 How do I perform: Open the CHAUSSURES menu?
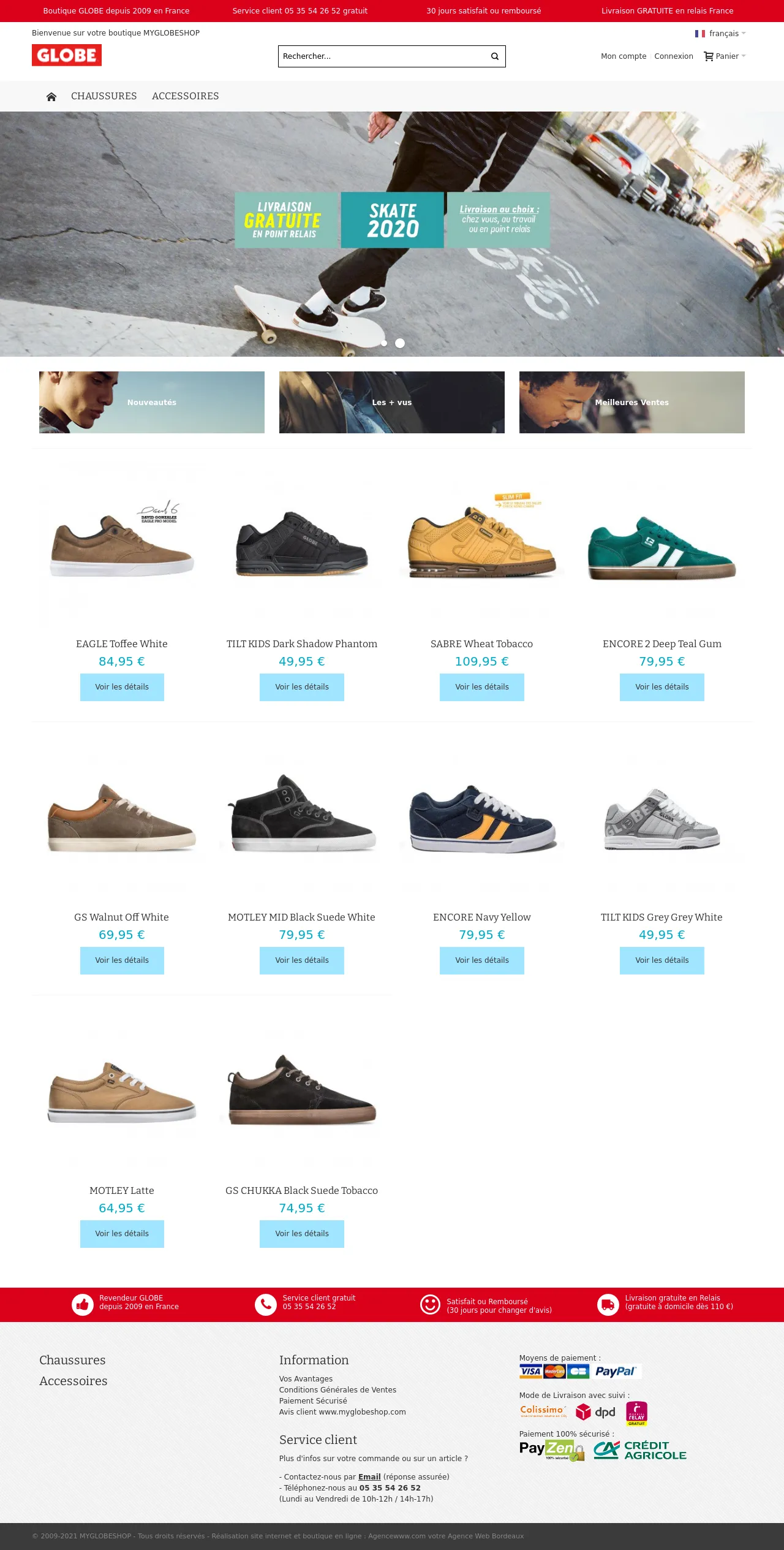[x=104, y=96]
